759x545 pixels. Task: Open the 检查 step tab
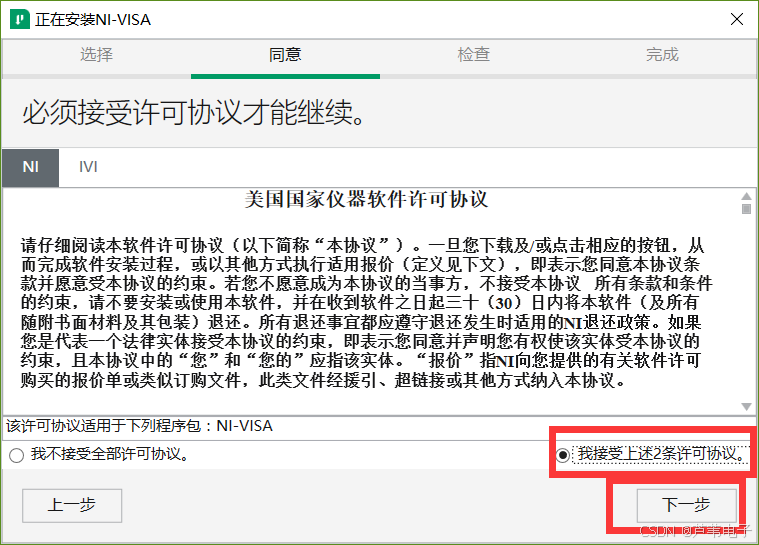474,55
